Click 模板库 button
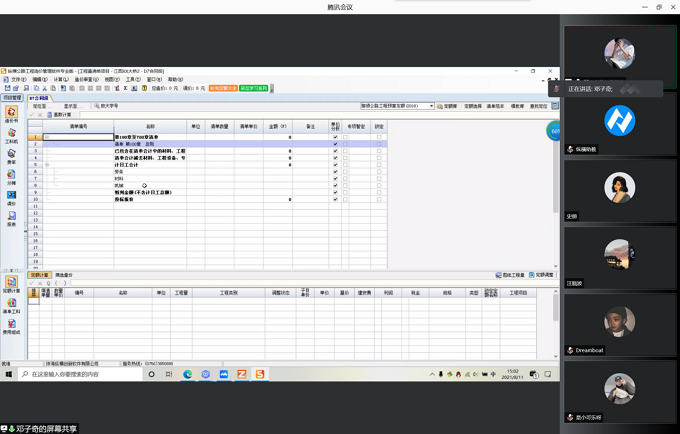 [517, 106]
